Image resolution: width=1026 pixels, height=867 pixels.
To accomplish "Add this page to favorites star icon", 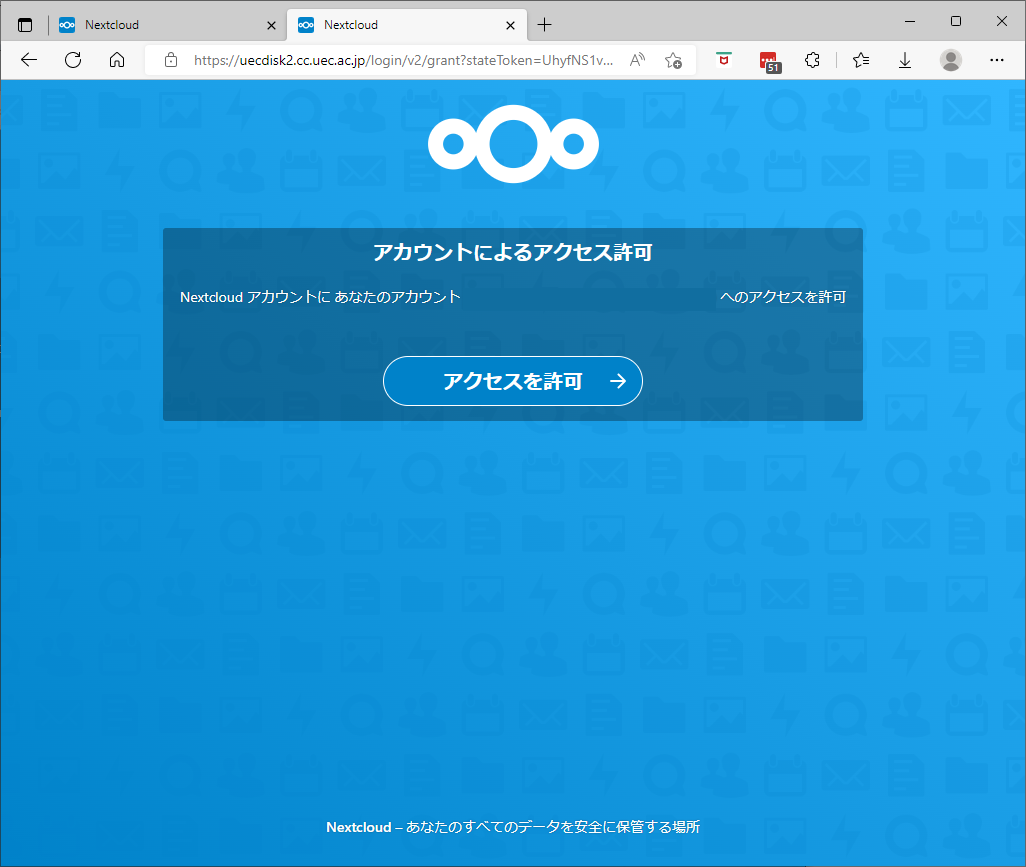I will [673, 60].
